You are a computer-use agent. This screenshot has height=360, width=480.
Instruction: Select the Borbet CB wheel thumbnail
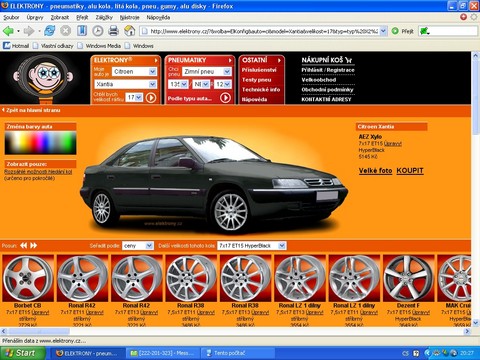click(28, 278)
